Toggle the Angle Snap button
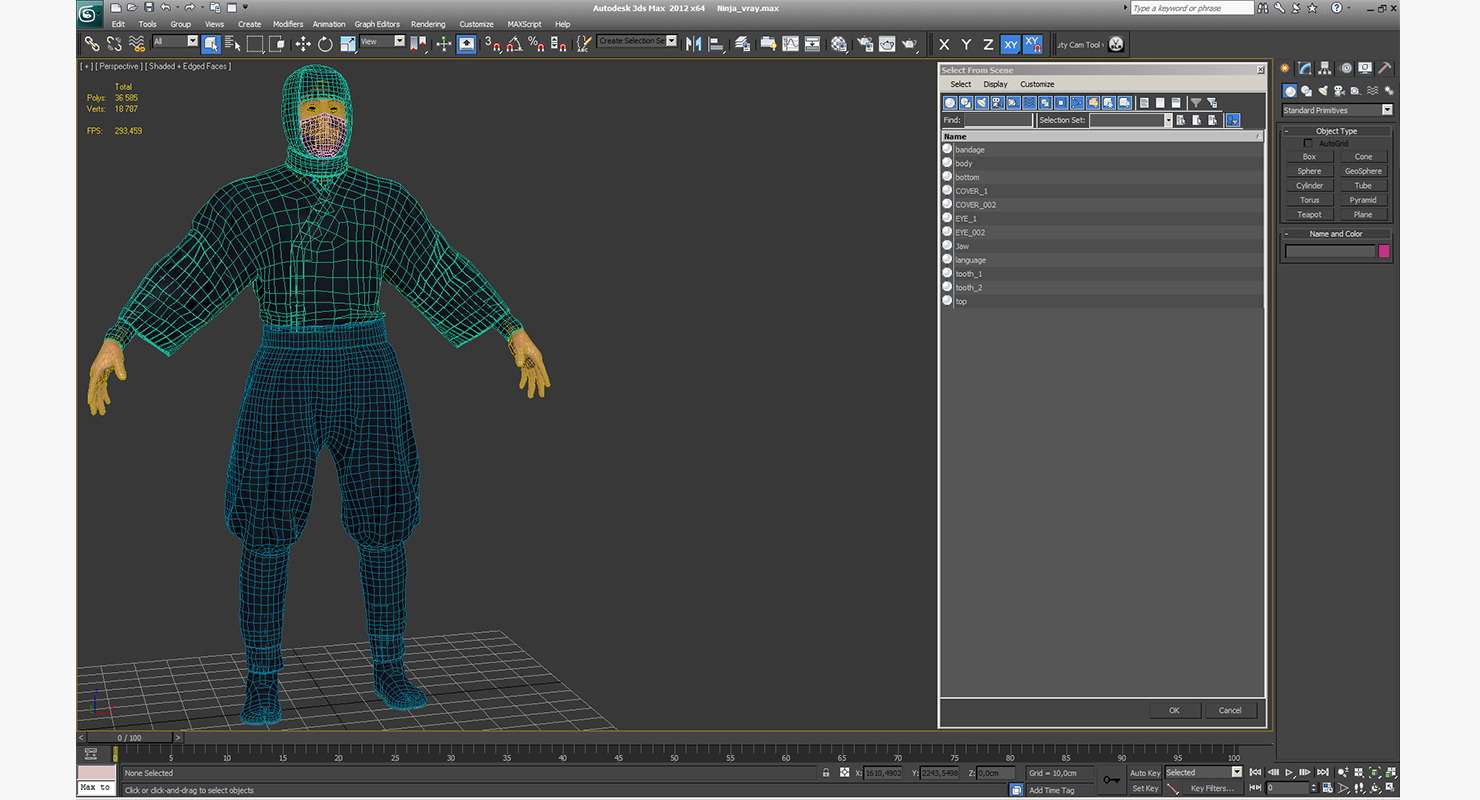The height and width of the screenshot is (800, 1480). coord(514,44)
